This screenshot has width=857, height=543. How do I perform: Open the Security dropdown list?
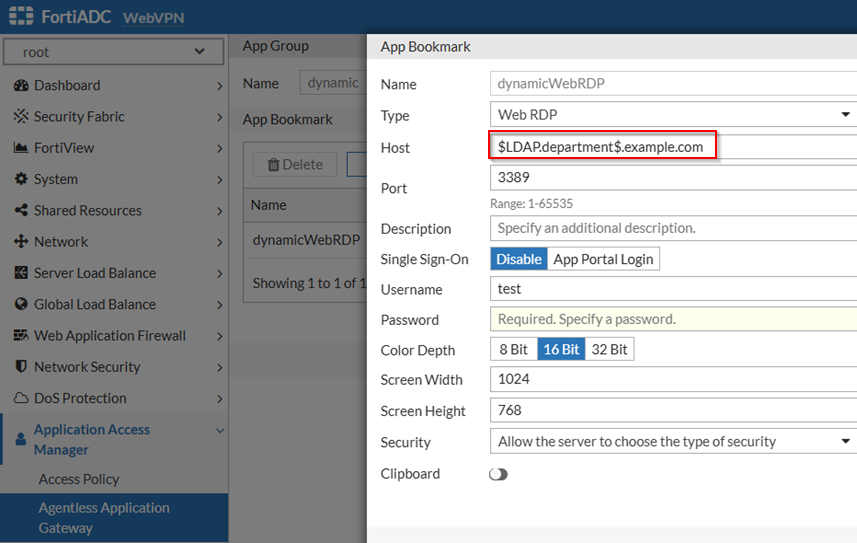[x=672, y=441]
